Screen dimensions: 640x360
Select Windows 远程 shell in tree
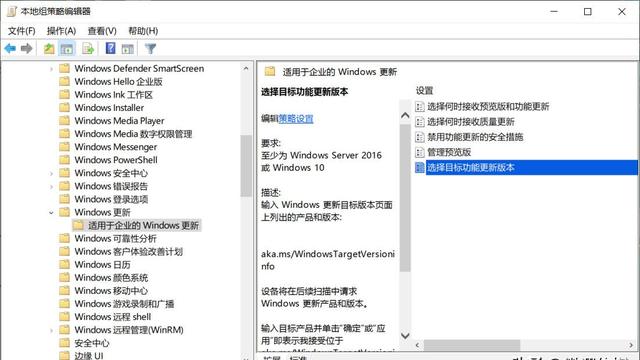[x=113, y=317]
